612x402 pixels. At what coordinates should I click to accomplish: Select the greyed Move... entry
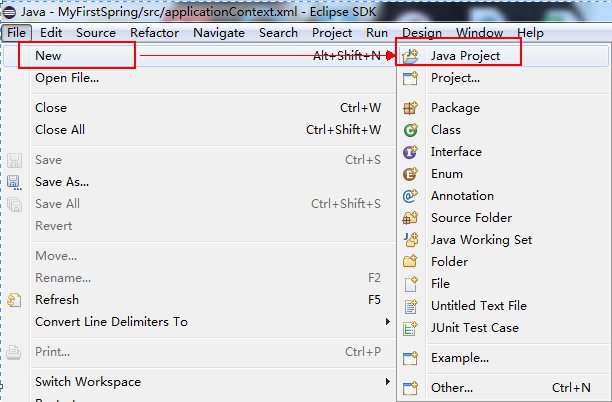click(x=199, y=256)
